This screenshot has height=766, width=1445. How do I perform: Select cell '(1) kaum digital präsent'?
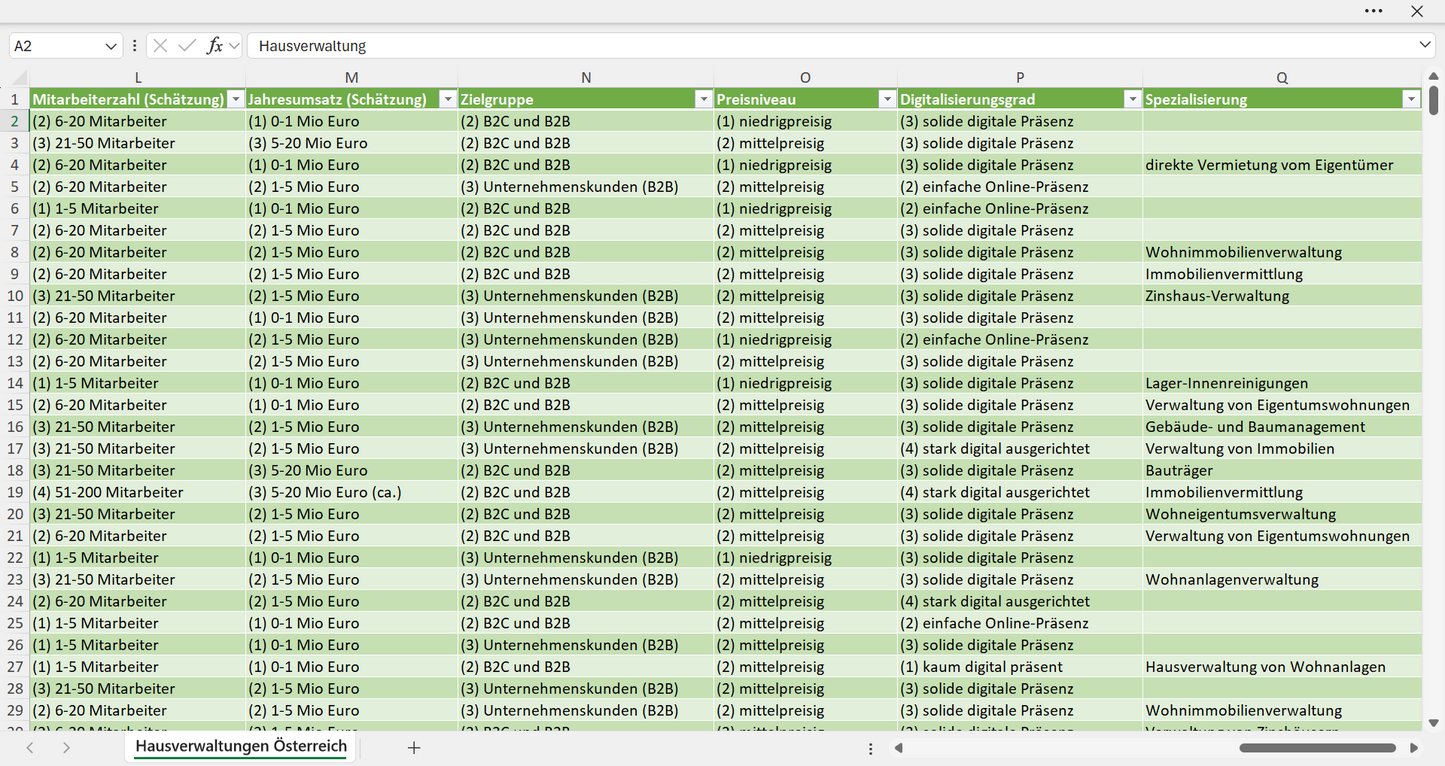[x=1020, y=667]
